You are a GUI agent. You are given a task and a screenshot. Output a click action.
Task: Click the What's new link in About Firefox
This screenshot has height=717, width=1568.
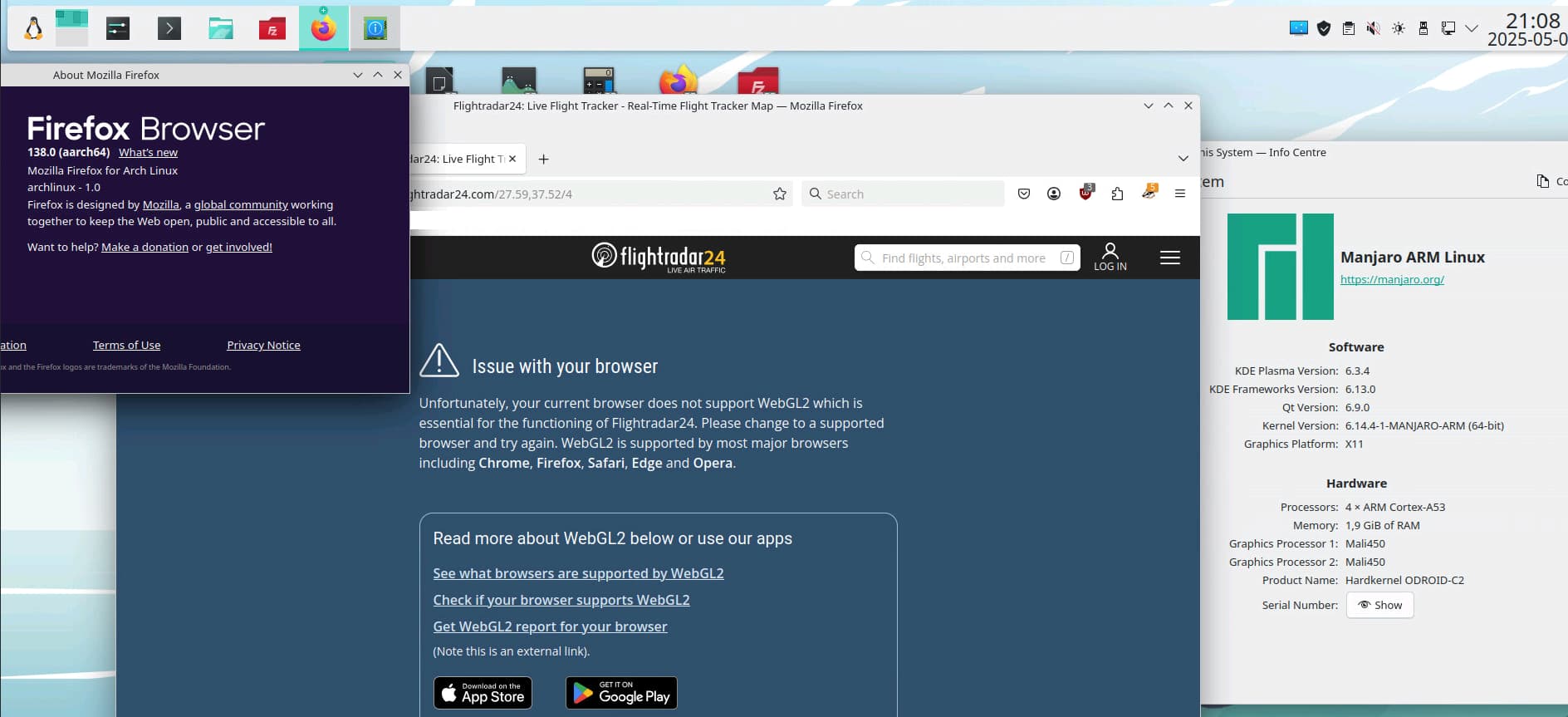[x=148, y=152]
